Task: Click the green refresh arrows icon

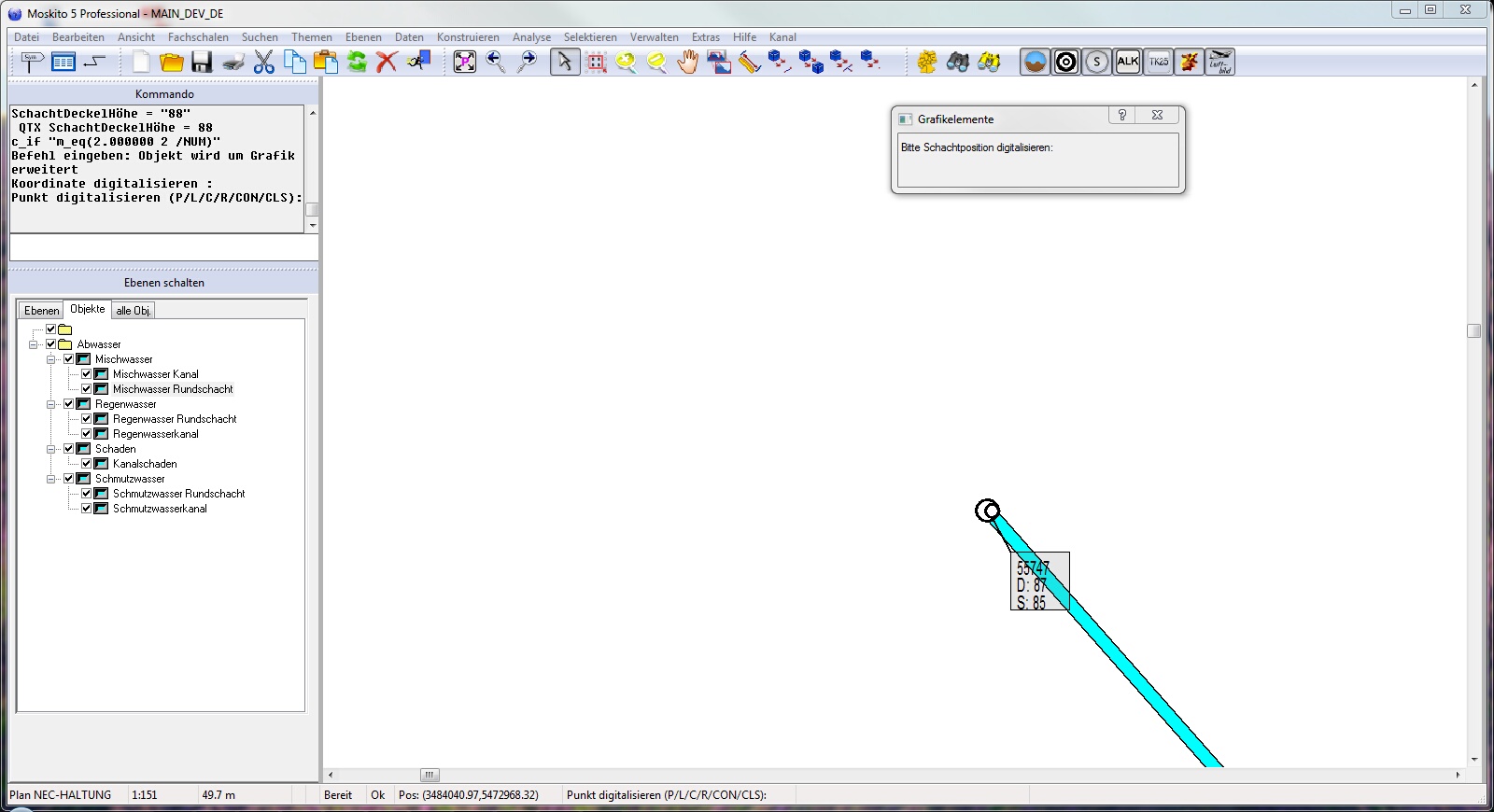Action: 357,63
